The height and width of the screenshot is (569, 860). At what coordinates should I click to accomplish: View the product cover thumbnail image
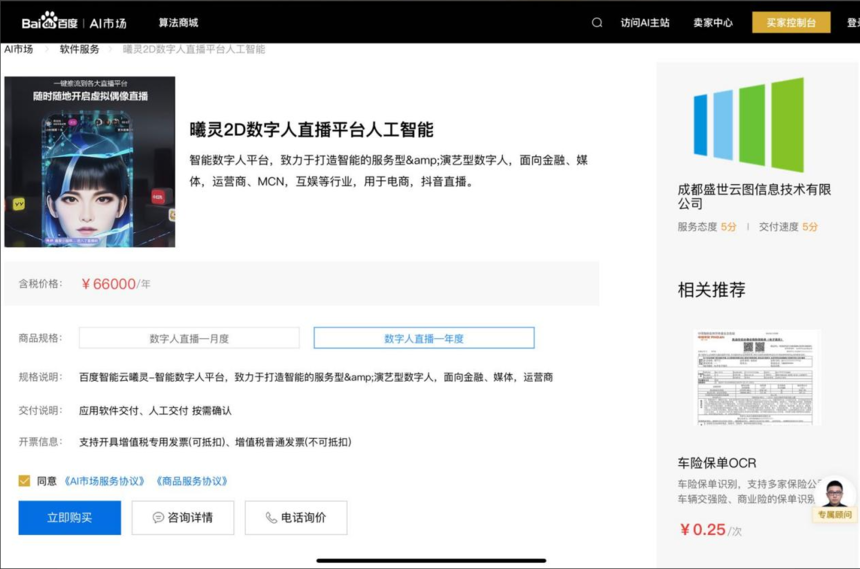tap(90, 162)
